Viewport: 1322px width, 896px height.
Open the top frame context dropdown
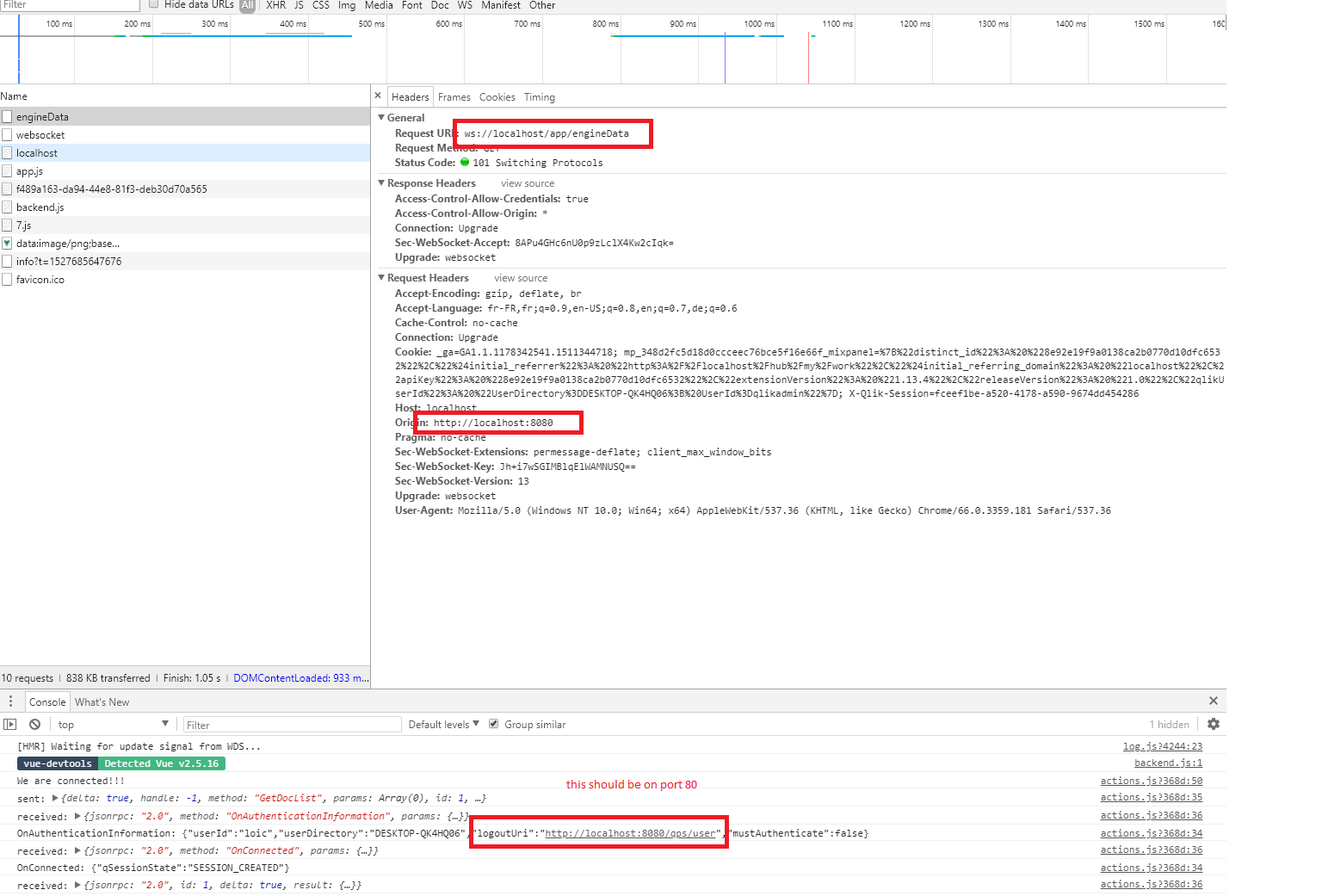pos(112,724)
